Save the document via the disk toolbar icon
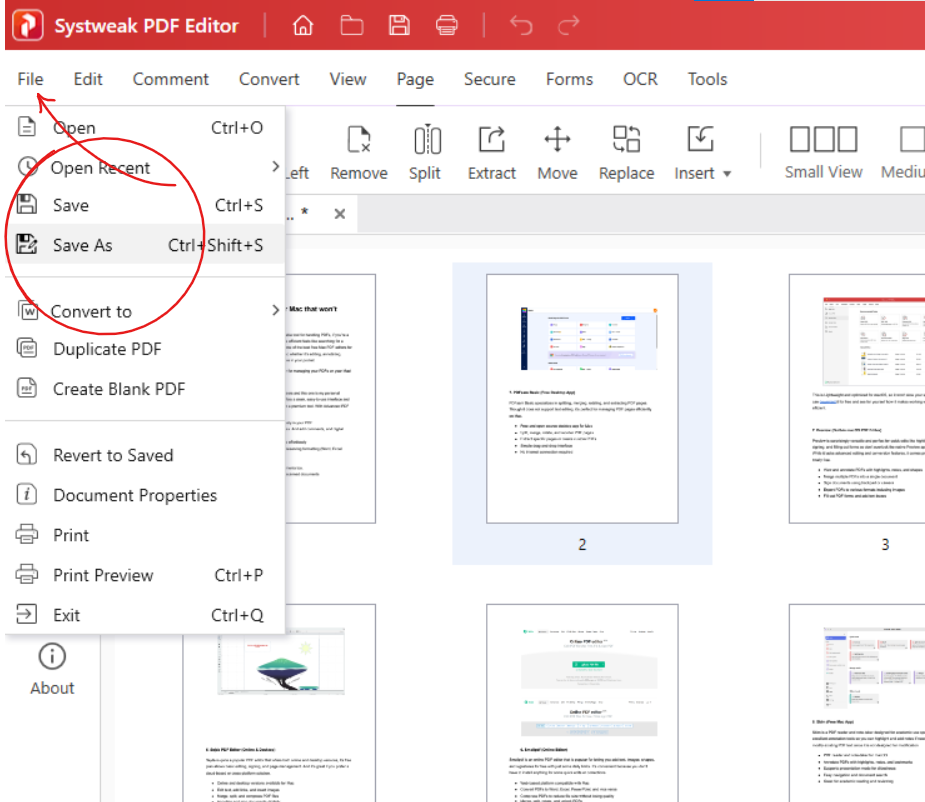 coord(399,25)
